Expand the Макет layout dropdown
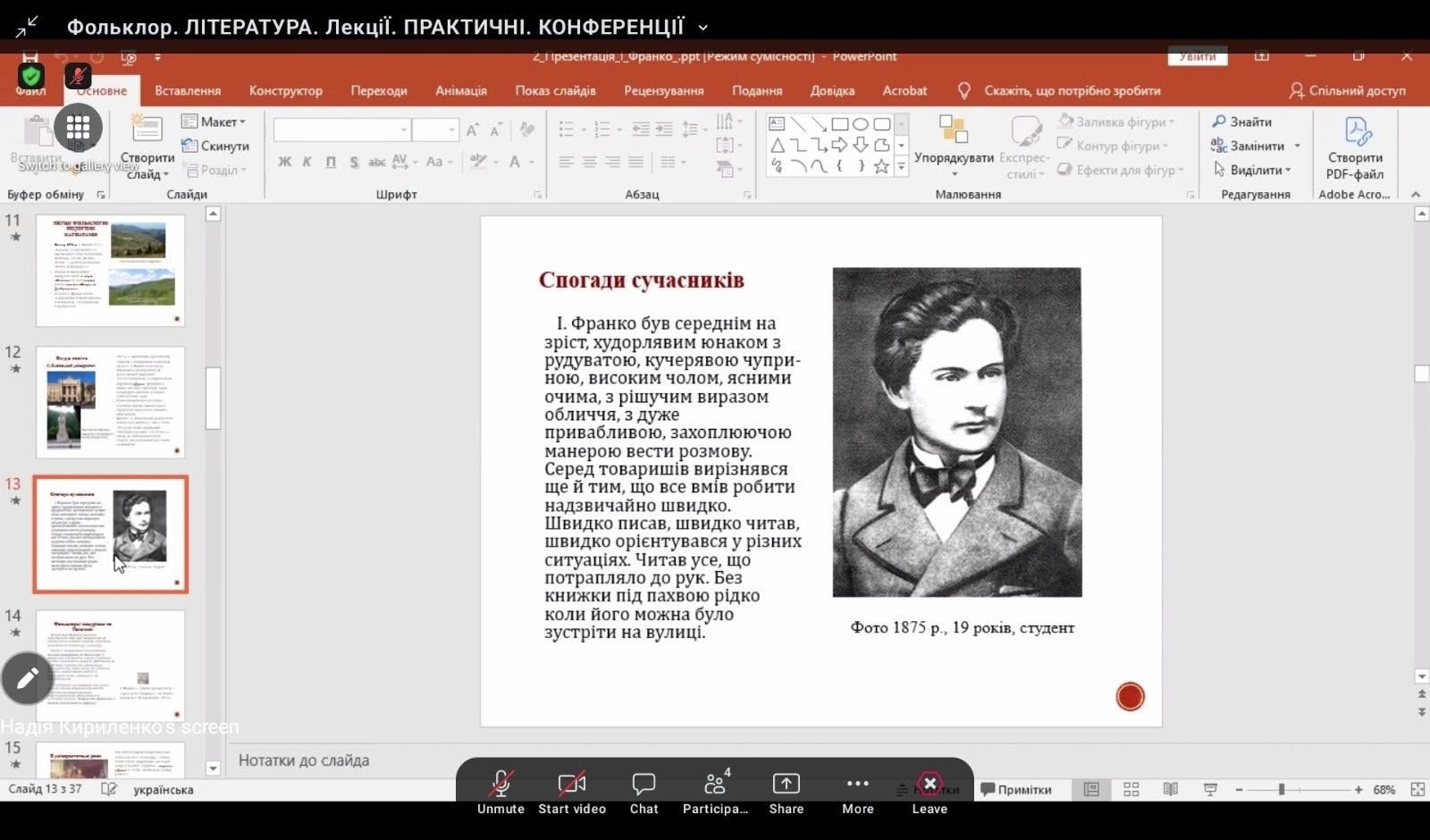 (214, 122)
